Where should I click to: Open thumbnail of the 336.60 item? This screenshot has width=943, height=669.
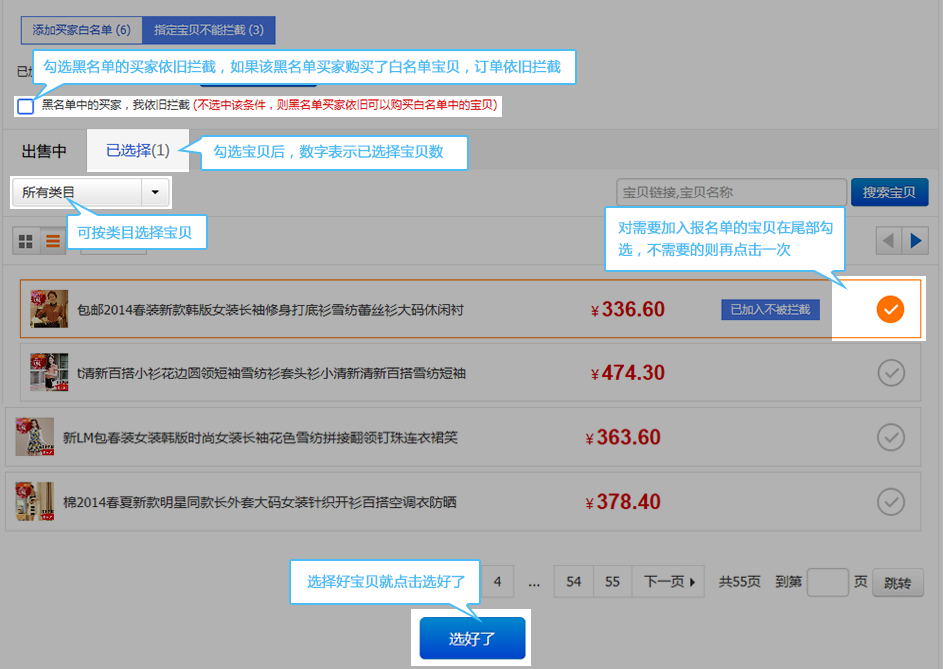(49, 309)
